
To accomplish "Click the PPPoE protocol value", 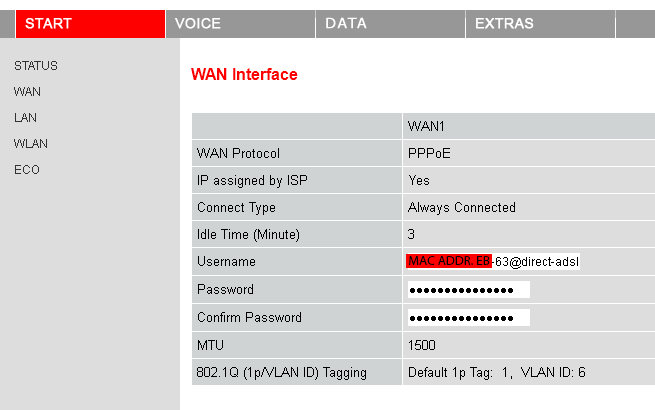I will click(x=429, y=154).
